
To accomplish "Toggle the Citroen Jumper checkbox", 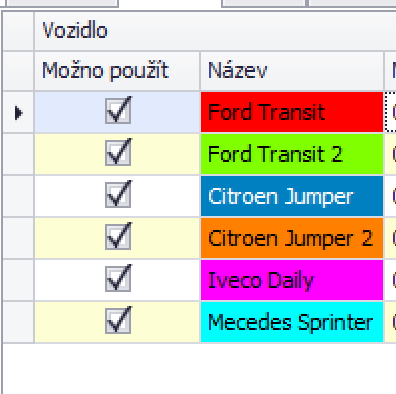I will 118,195.
